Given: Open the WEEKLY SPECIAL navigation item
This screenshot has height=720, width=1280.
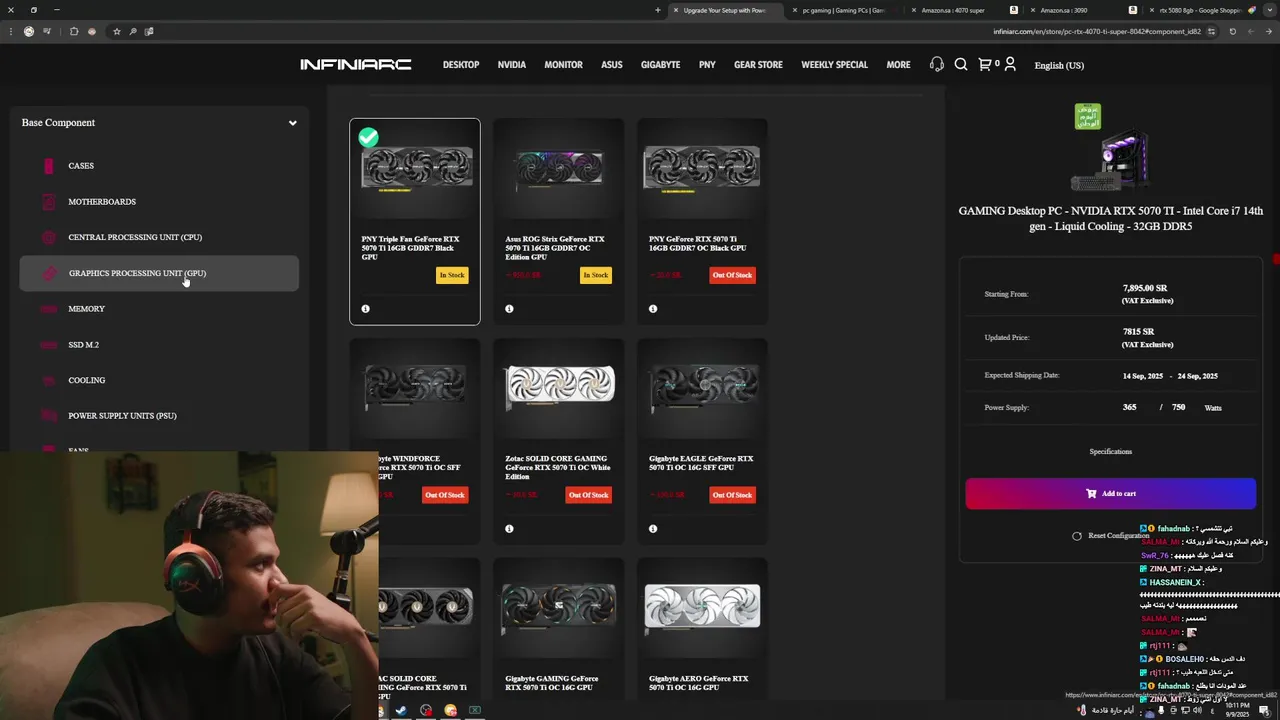Looking at the screenshot, I should (834, 65).
